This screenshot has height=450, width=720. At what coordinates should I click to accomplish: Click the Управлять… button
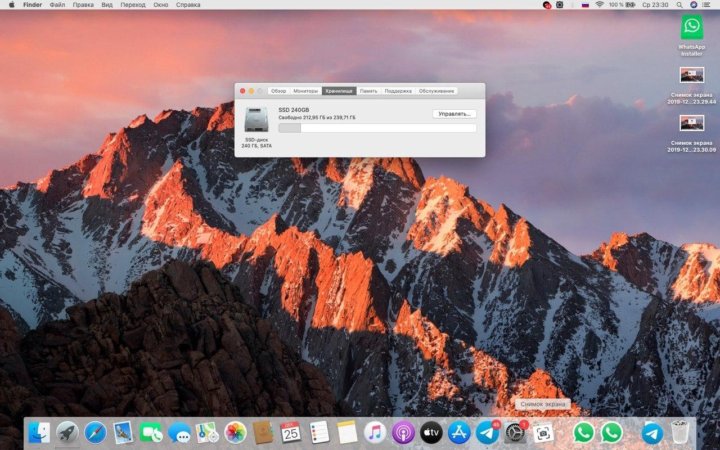click(454, 114)
